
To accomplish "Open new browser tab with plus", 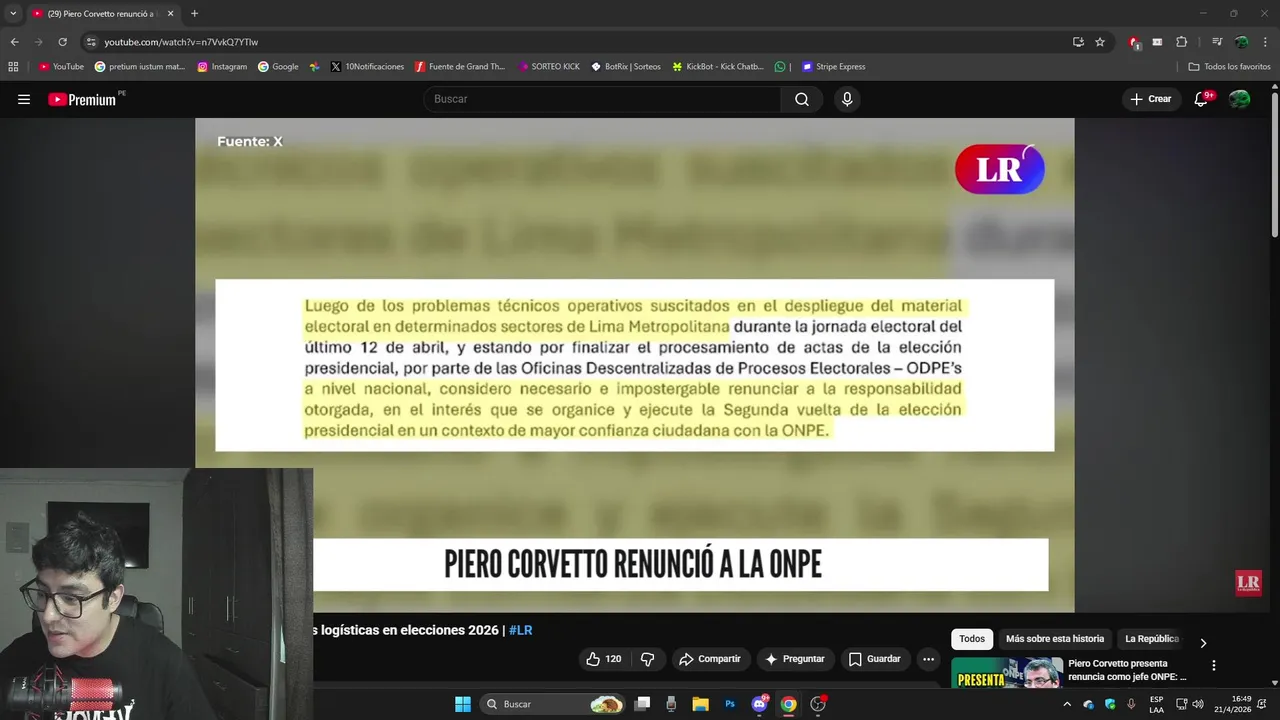I will [x=194, y=14].
